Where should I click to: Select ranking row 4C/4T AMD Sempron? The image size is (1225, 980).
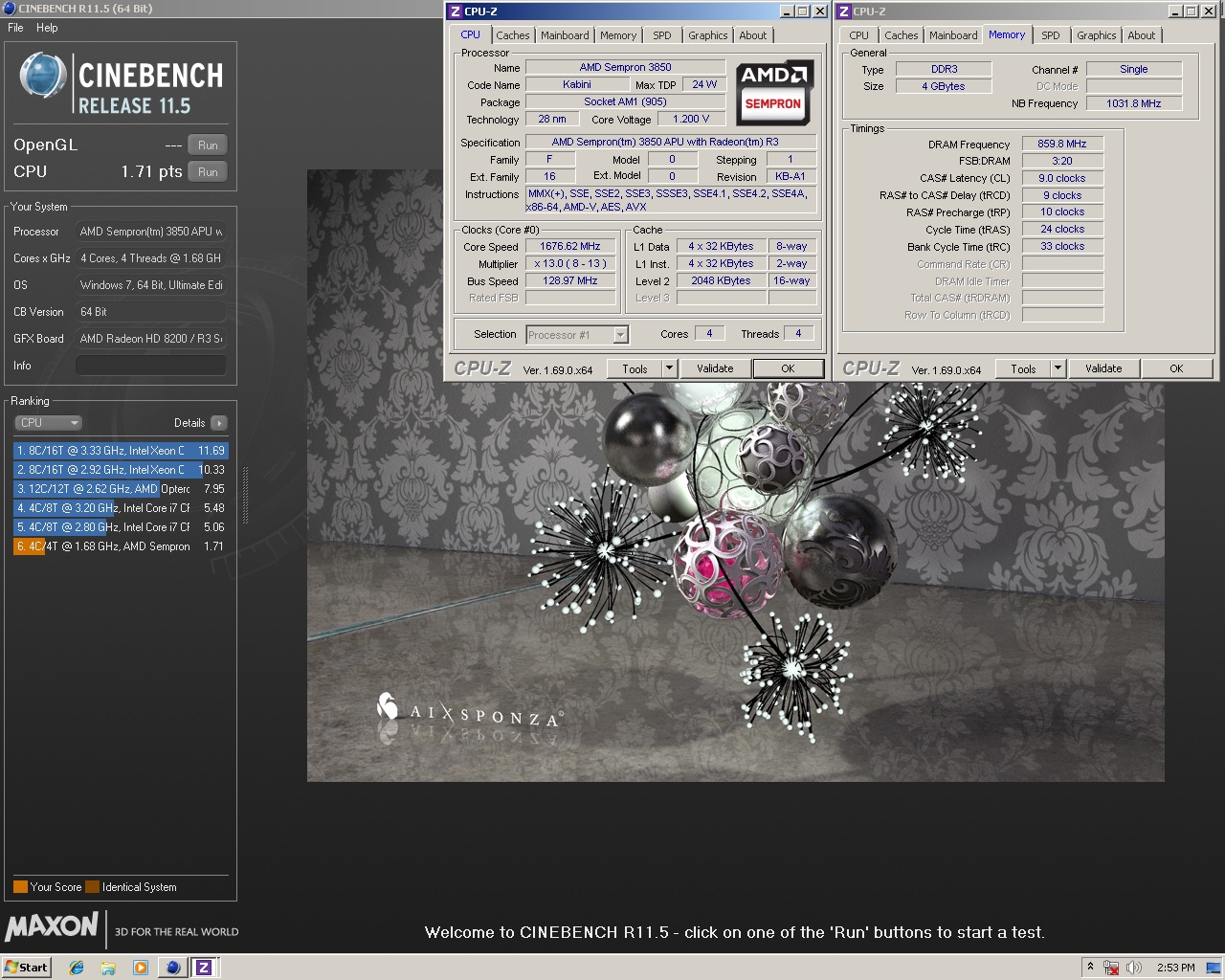121,546
